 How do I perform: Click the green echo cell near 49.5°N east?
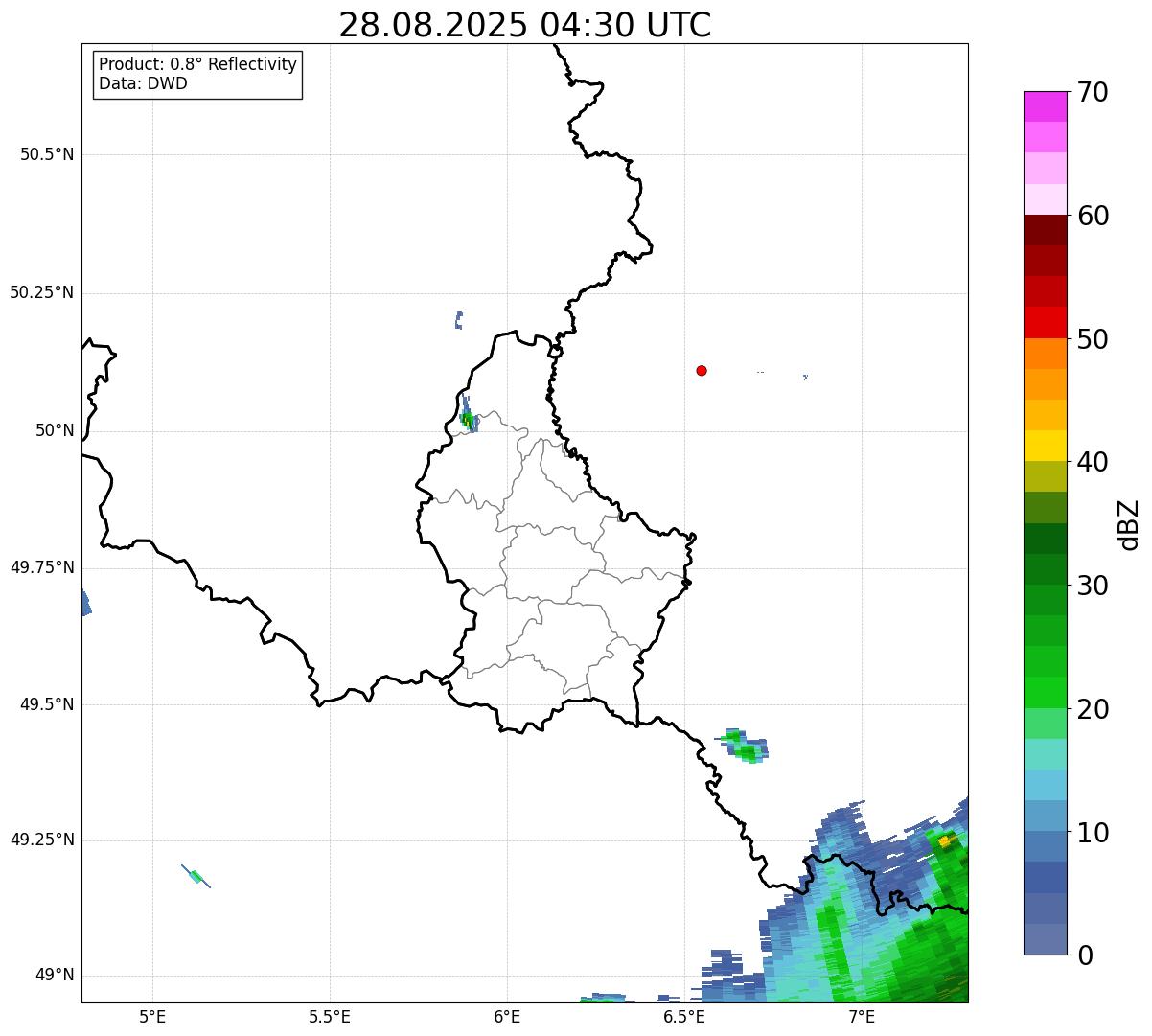(x=742, y=746)
